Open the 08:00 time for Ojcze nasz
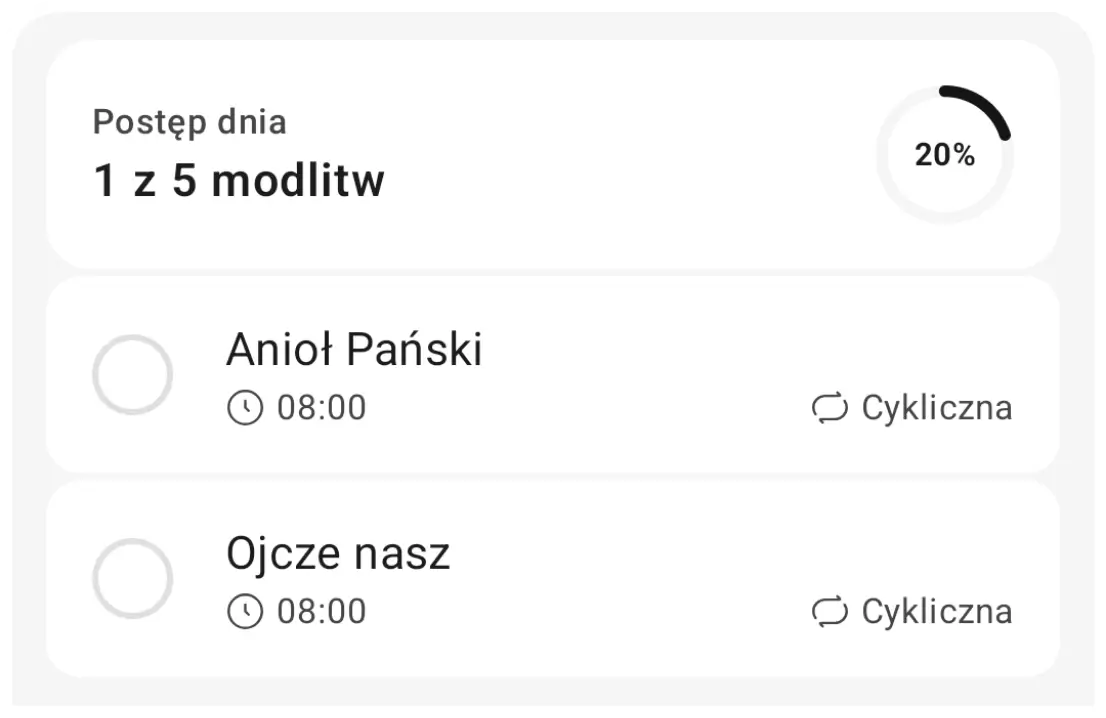Screen dimensions: 1106x718 tap(321, 610)
